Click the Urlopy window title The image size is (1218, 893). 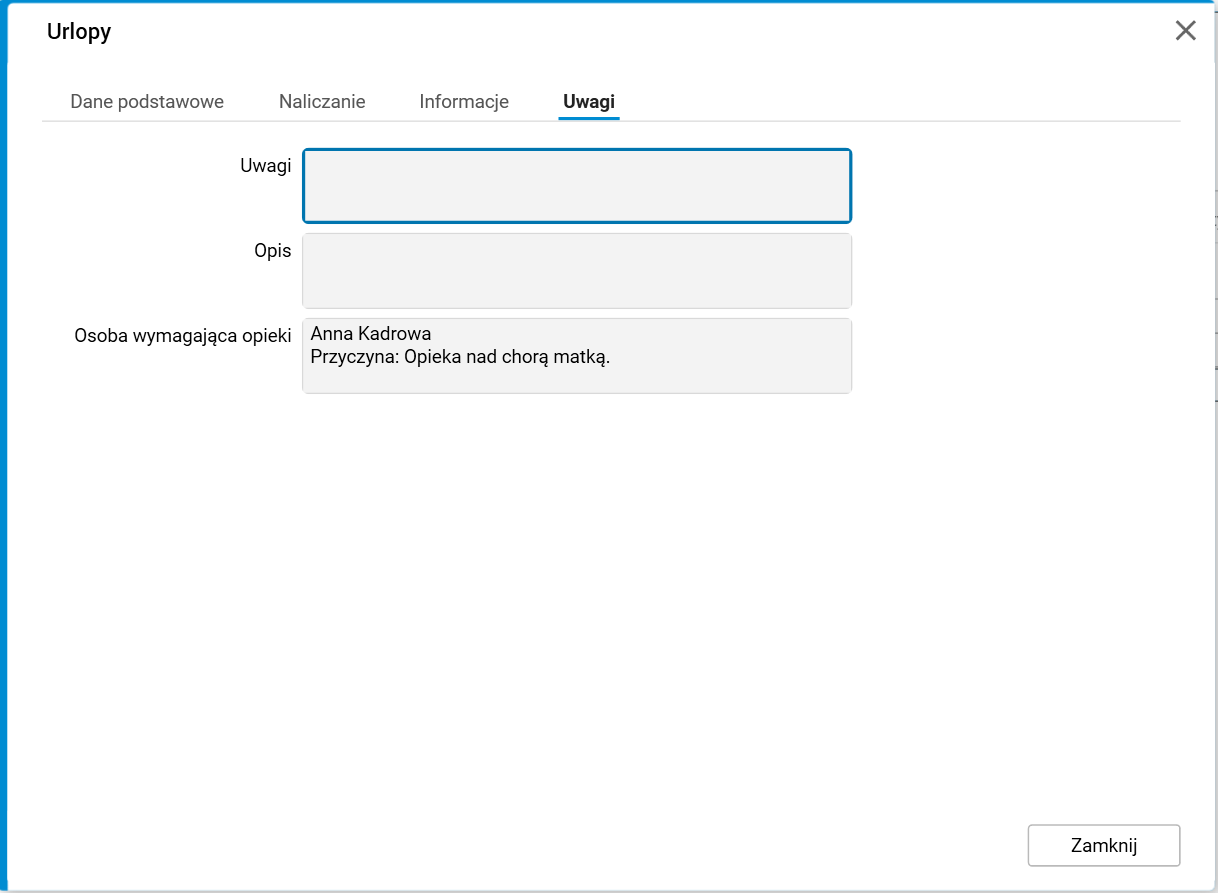point(79,32)
